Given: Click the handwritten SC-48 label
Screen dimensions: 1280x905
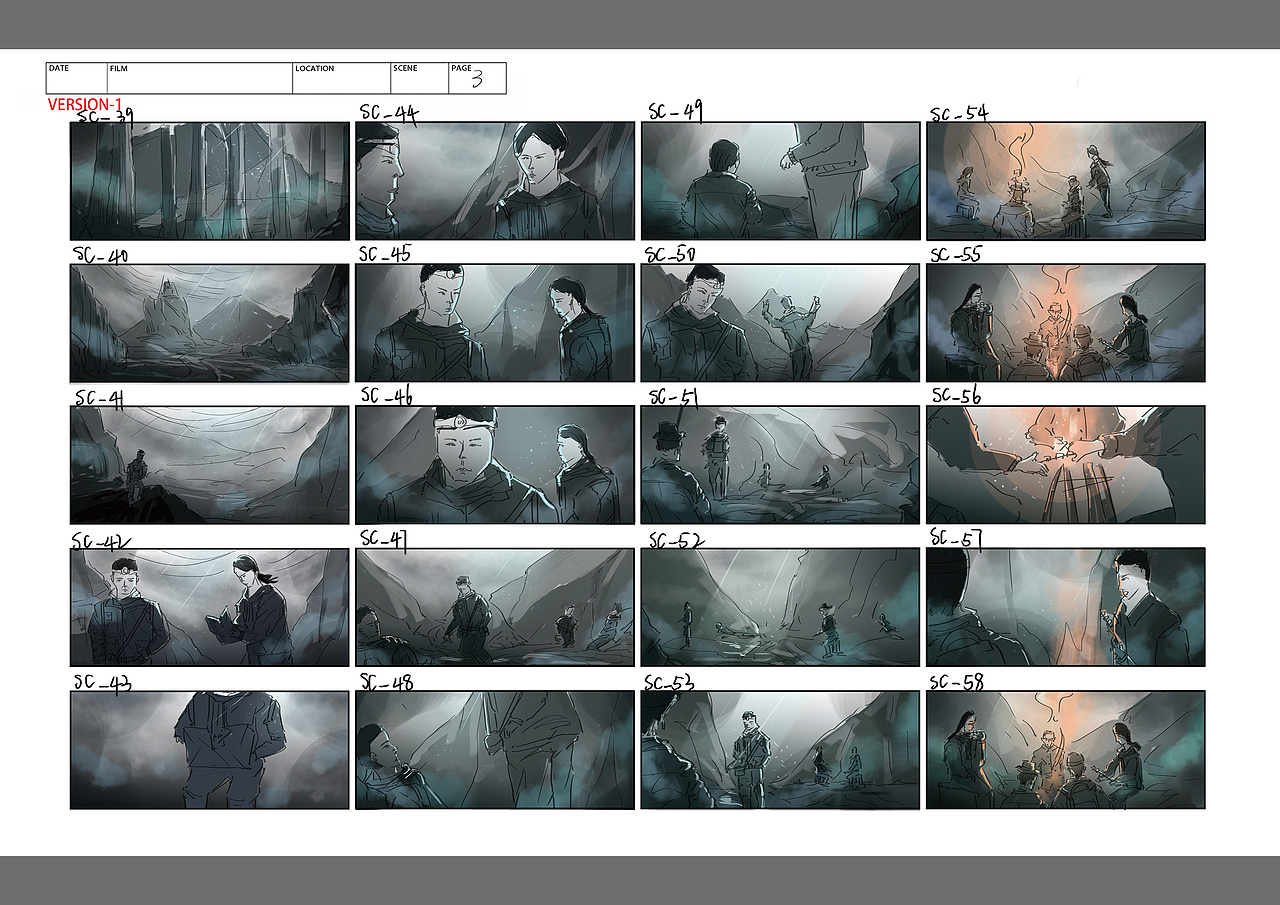Looking at the screenshot, I should (386, 682).
